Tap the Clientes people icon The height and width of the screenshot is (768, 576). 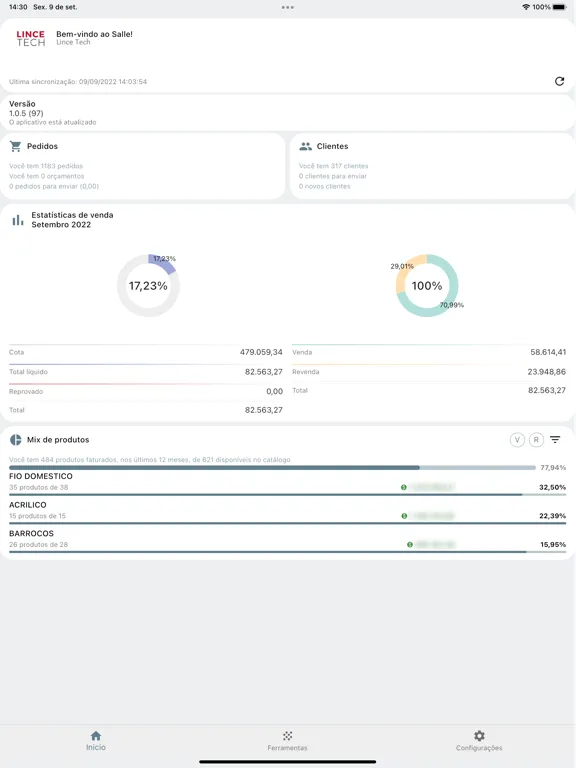306,146
